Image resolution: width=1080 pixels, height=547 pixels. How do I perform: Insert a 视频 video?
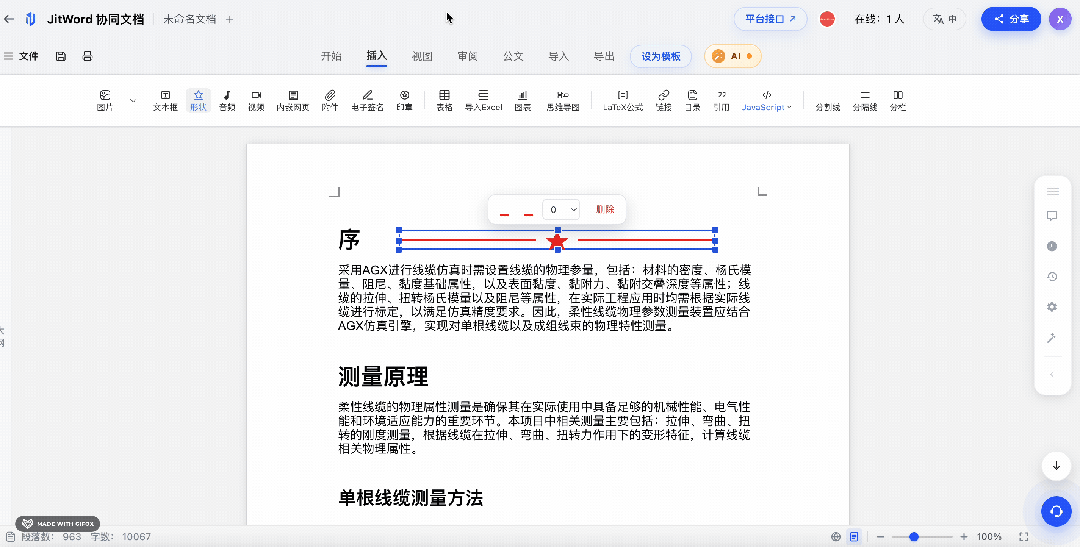tap(256, 100)
